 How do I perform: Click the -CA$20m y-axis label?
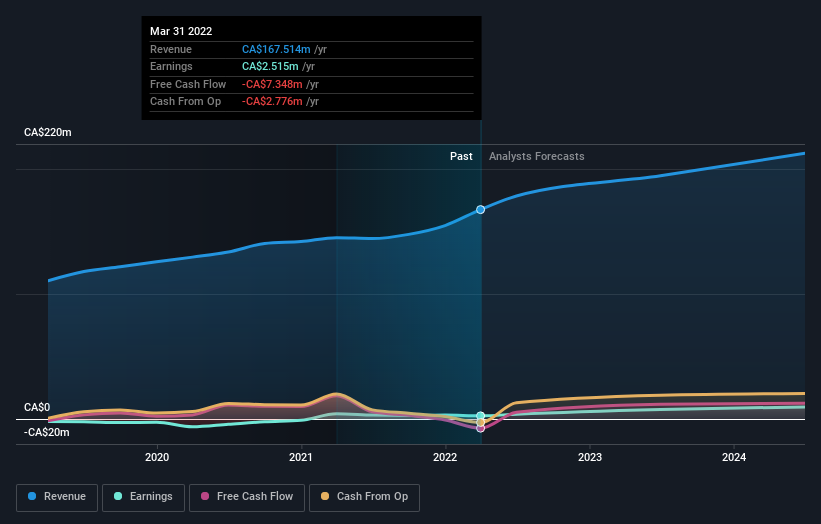[47, 432]
